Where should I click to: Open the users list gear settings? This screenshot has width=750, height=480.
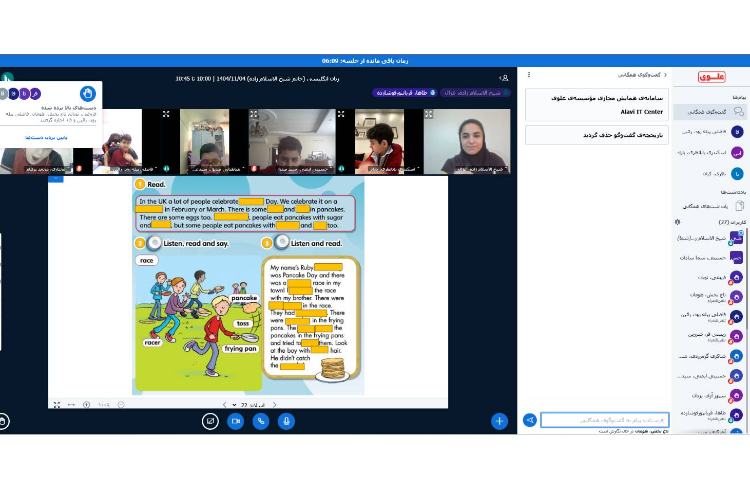click(677, 221)
